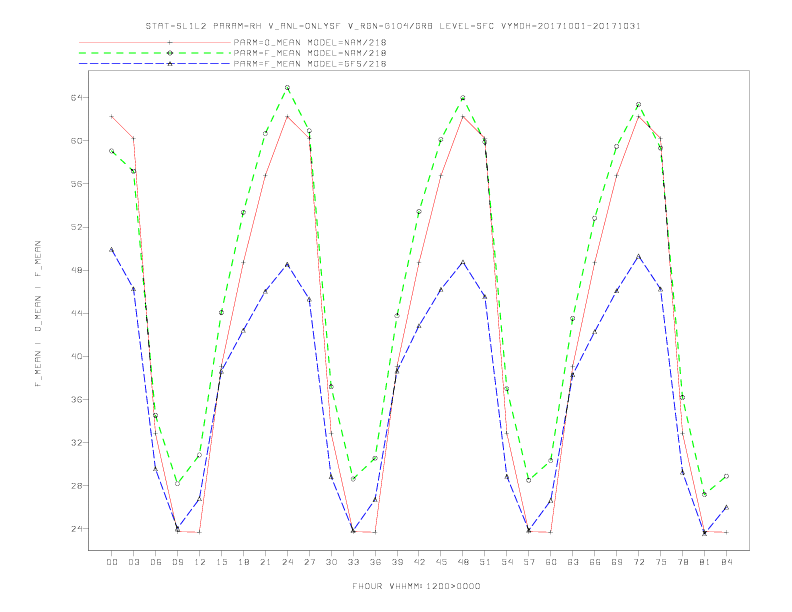The width and height of the screenshot is (792, 612).
Task: Click x-axis forecast hour label 06
Action: point(156,562)
